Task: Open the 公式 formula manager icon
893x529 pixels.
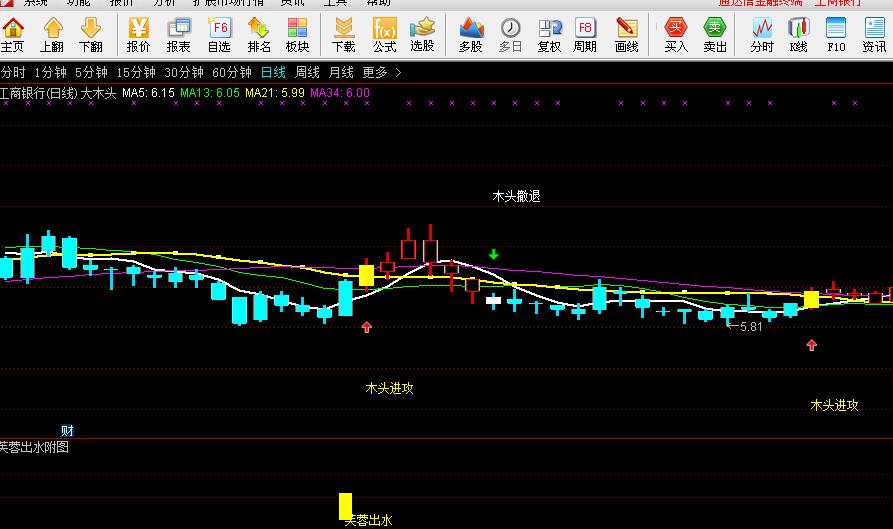Action: 384,35
